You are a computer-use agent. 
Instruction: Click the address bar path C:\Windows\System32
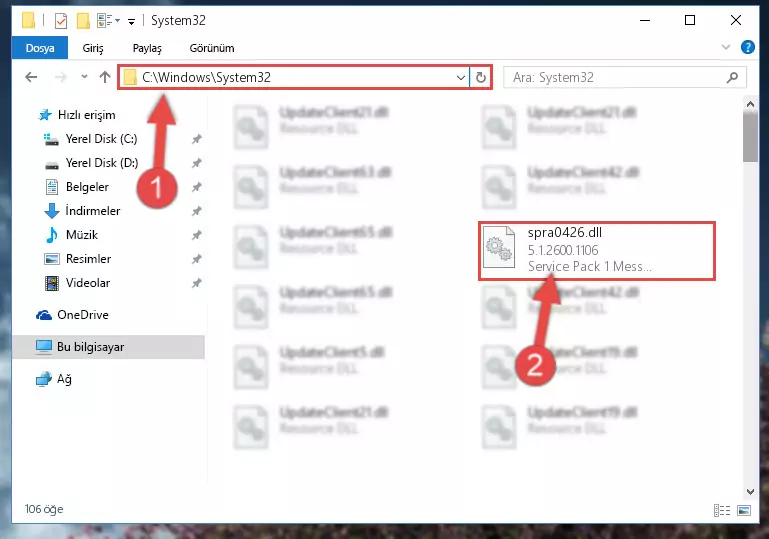tap(206, 77)
